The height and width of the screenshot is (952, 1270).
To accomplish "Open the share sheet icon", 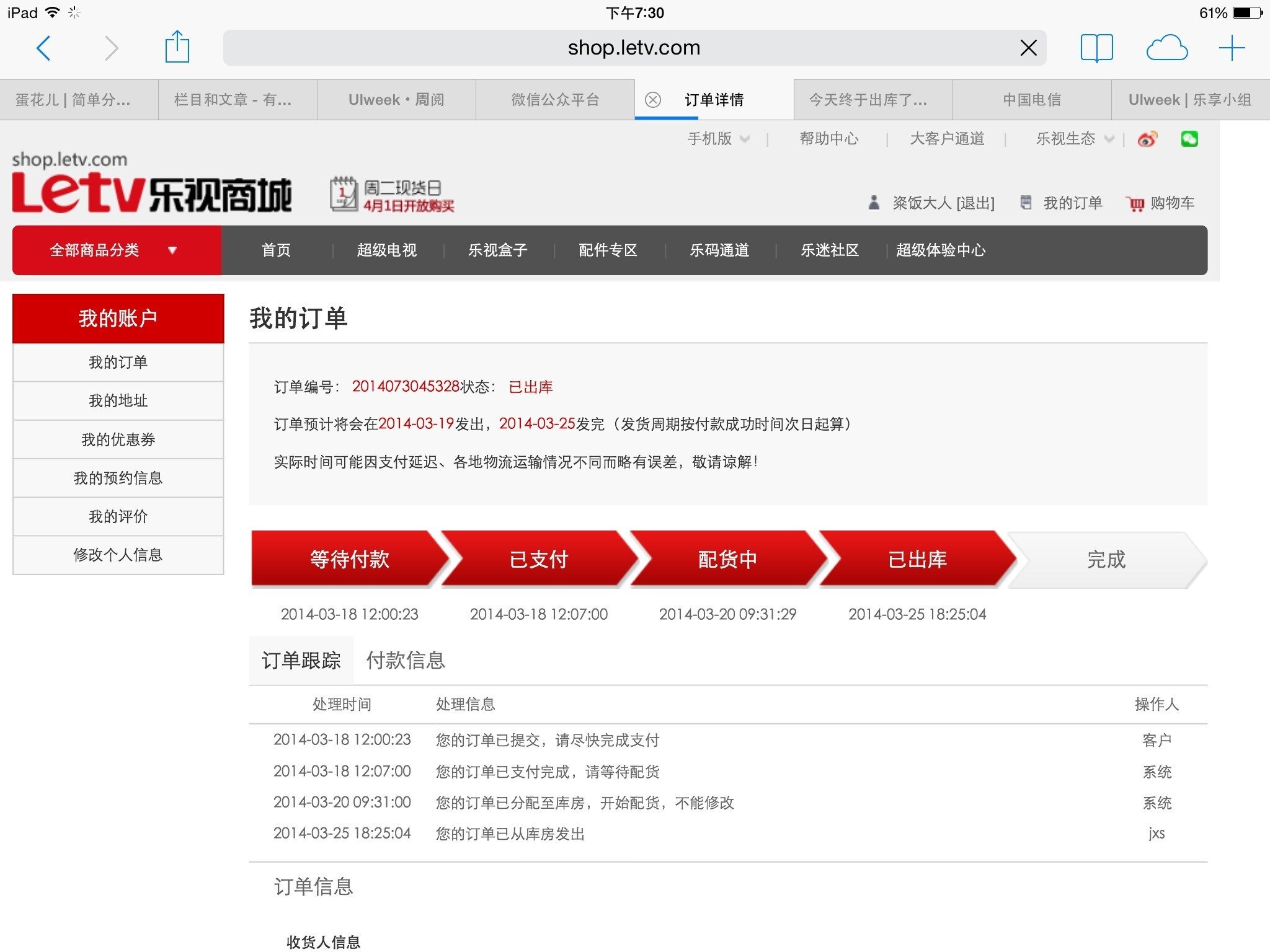I will [x=177, y=46].
